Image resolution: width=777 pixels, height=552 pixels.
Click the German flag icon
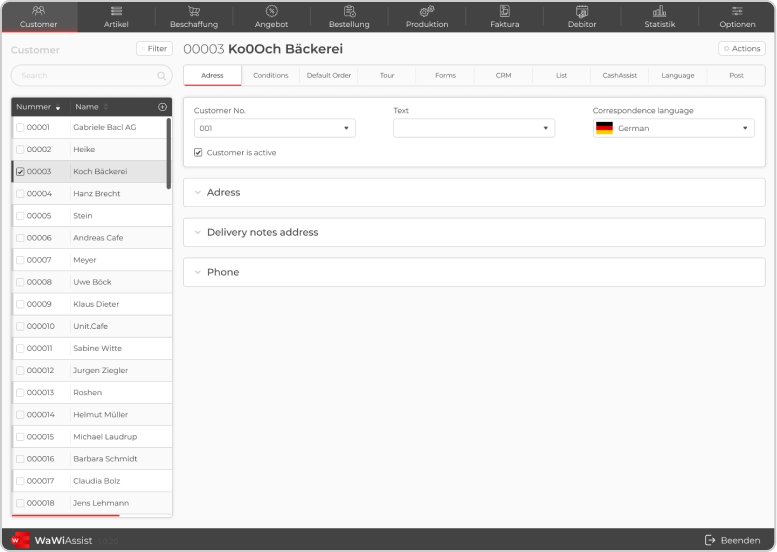(604, 128)
